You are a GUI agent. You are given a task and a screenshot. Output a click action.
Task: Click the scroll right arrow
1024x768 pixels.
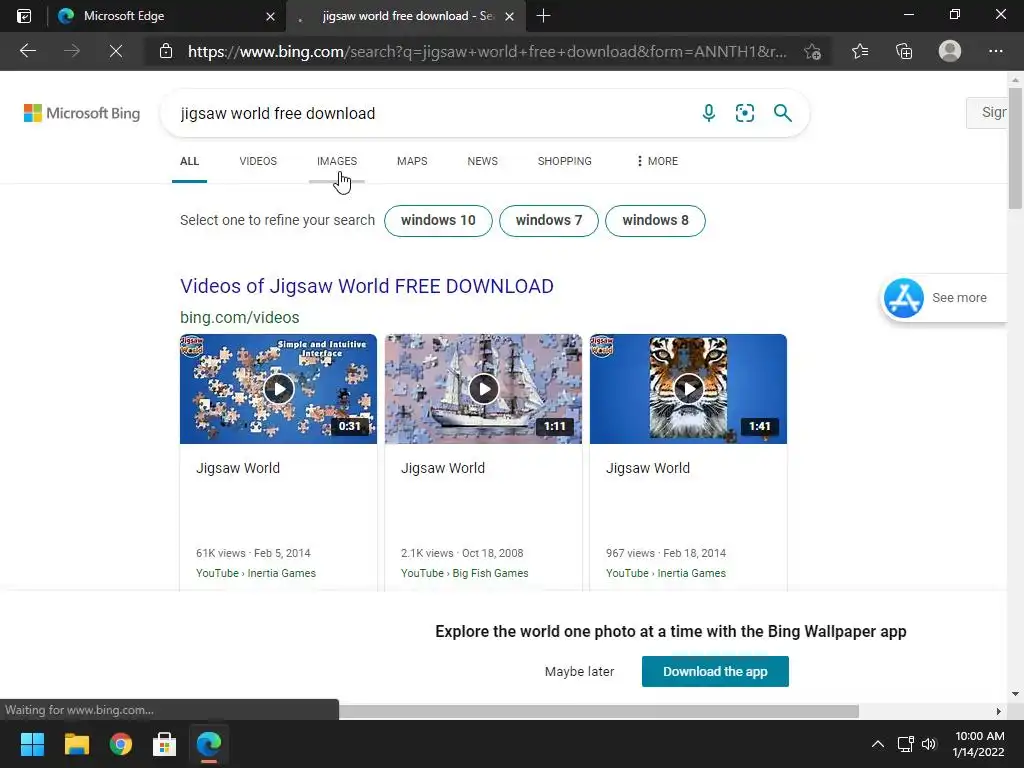(x=998, y=711)
